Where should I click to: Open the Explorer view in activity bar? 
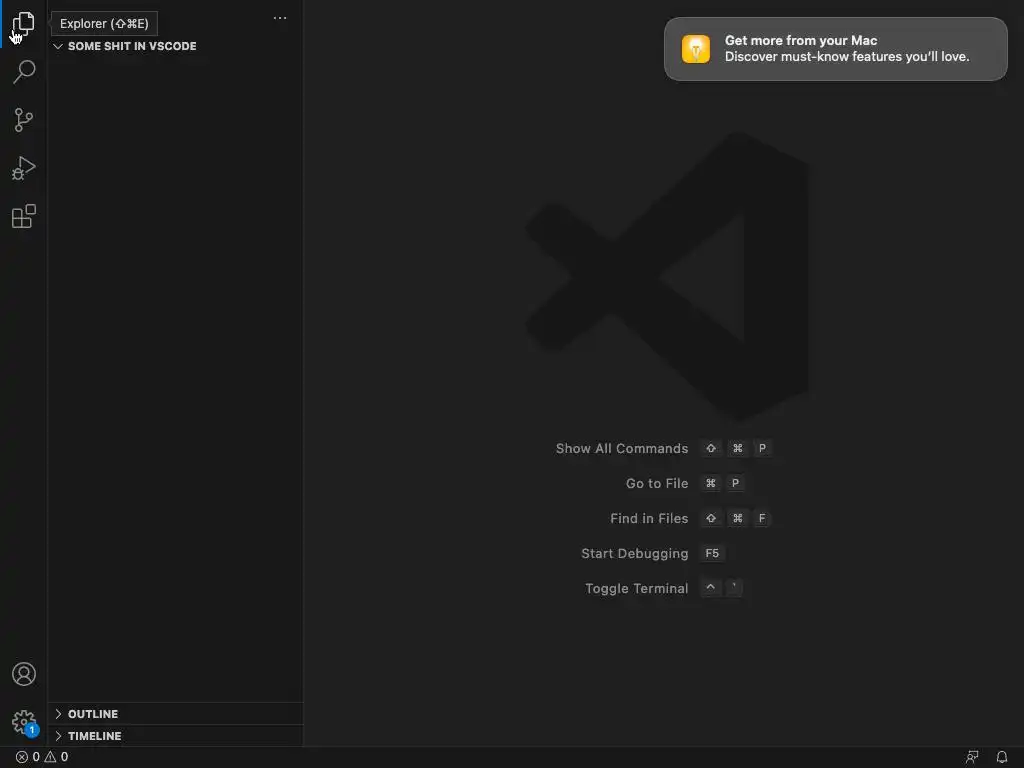[24, 24]
